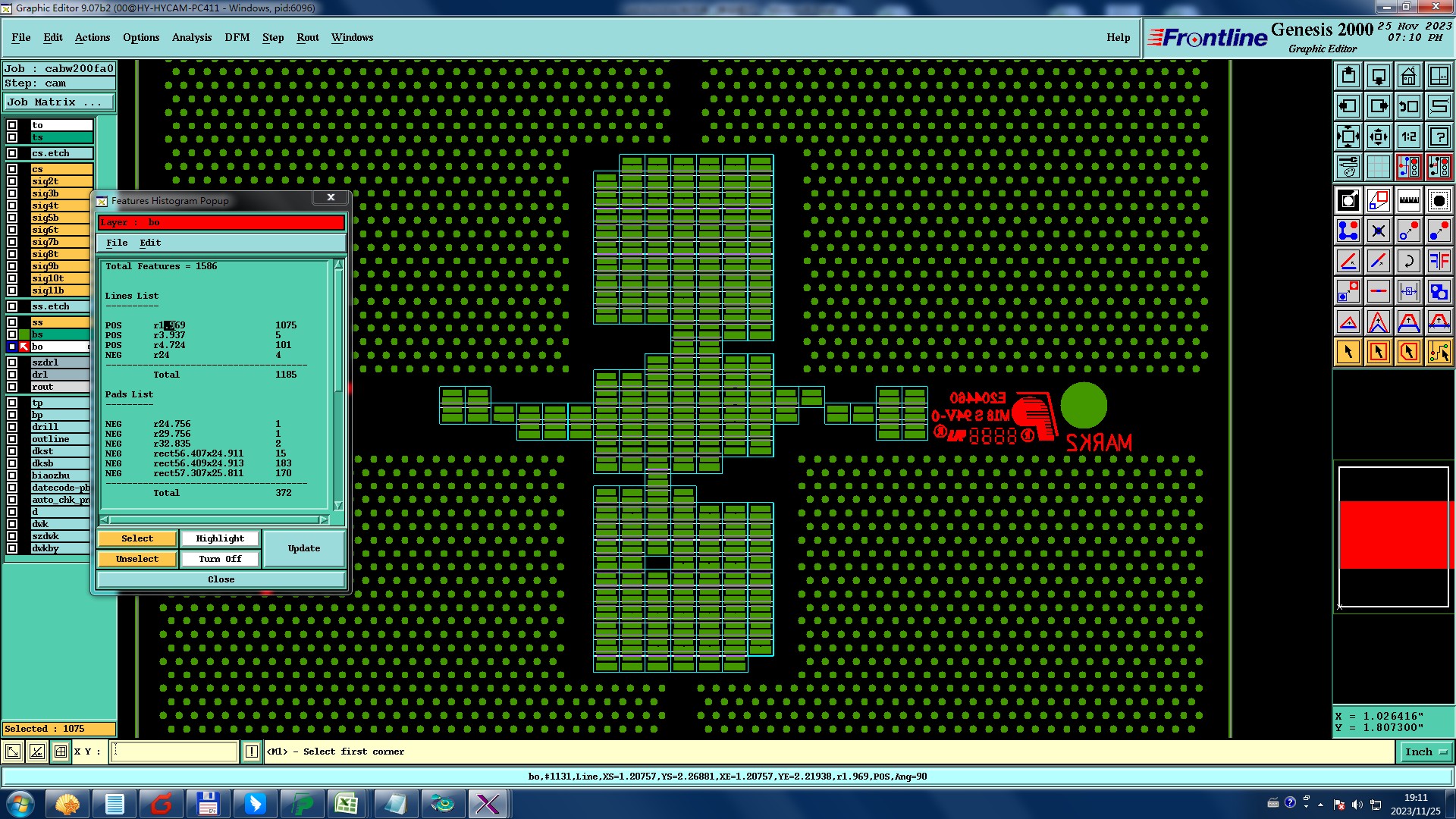The height and width of the screenshot is (819, 1456).
Task: Toggle display checkbox for drill layer
Action: click(12, 427)
